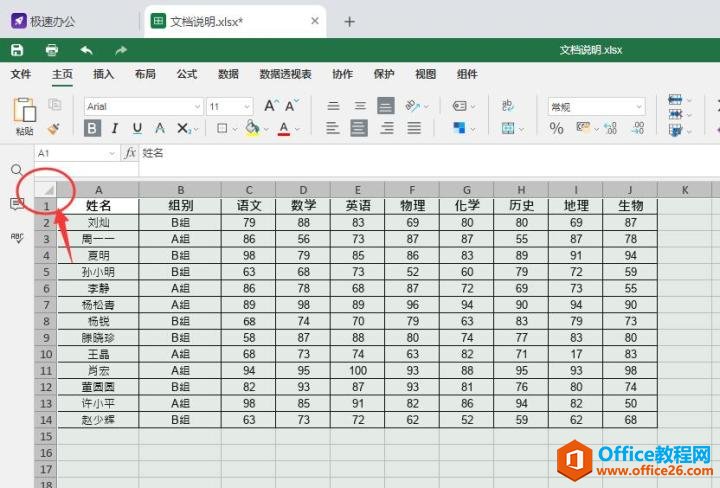Click the undo arrow icon

coord(86,50)
